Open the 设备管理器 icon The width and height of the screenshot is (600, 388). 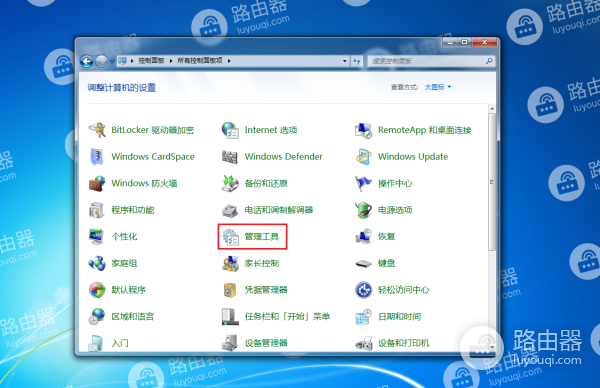(x=230, y=343)
